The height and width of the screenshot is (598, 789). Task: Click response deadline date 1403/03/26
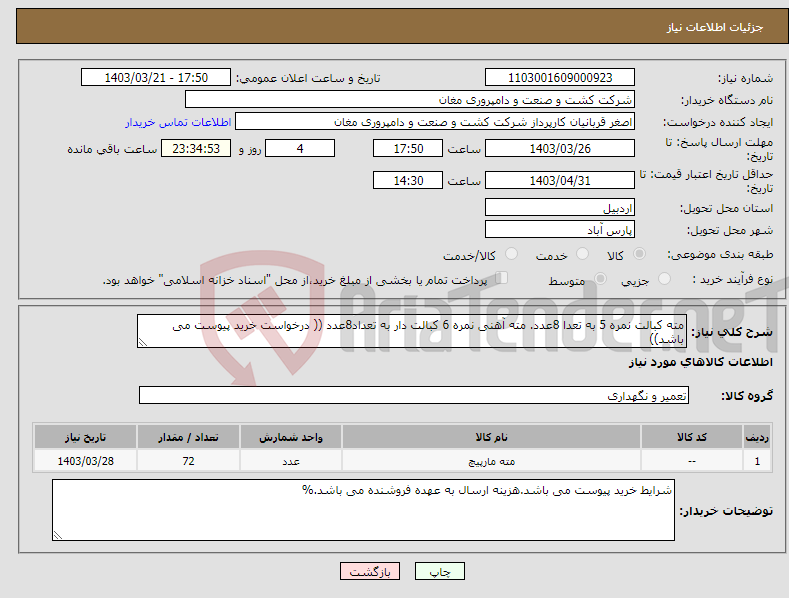[560, 148]
